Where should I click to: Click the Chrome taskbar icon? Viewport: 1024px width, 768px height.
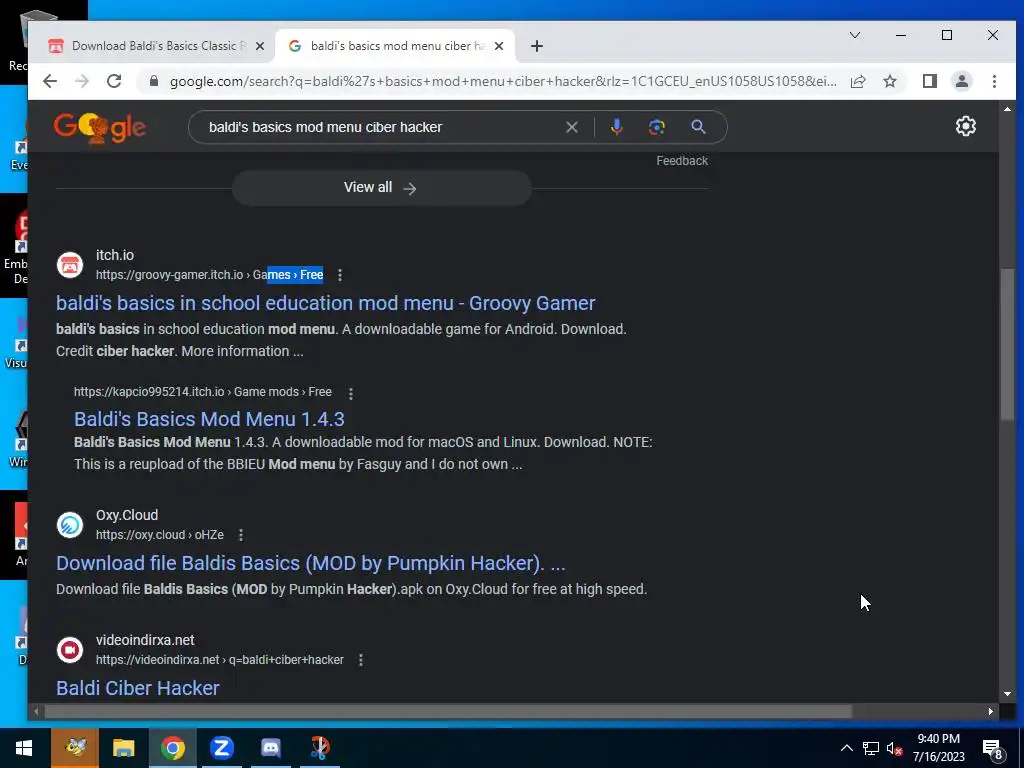[172, 748]
